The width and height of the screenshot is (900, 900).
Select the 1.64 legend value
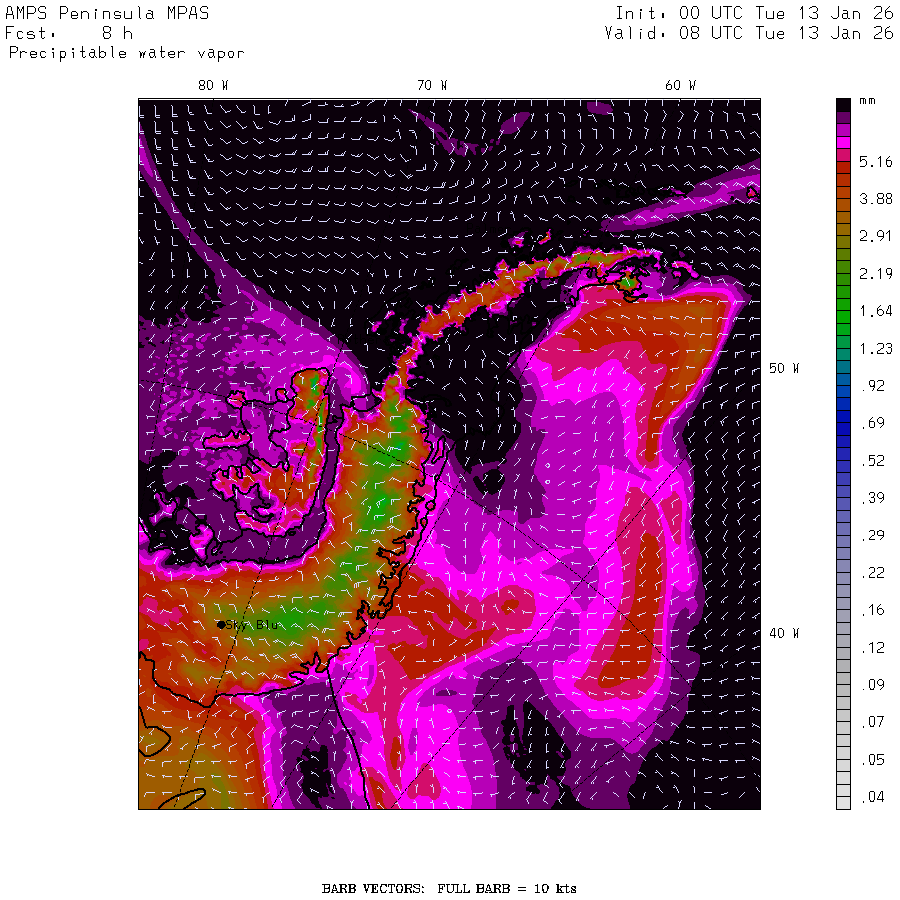(x=875, y=311)
